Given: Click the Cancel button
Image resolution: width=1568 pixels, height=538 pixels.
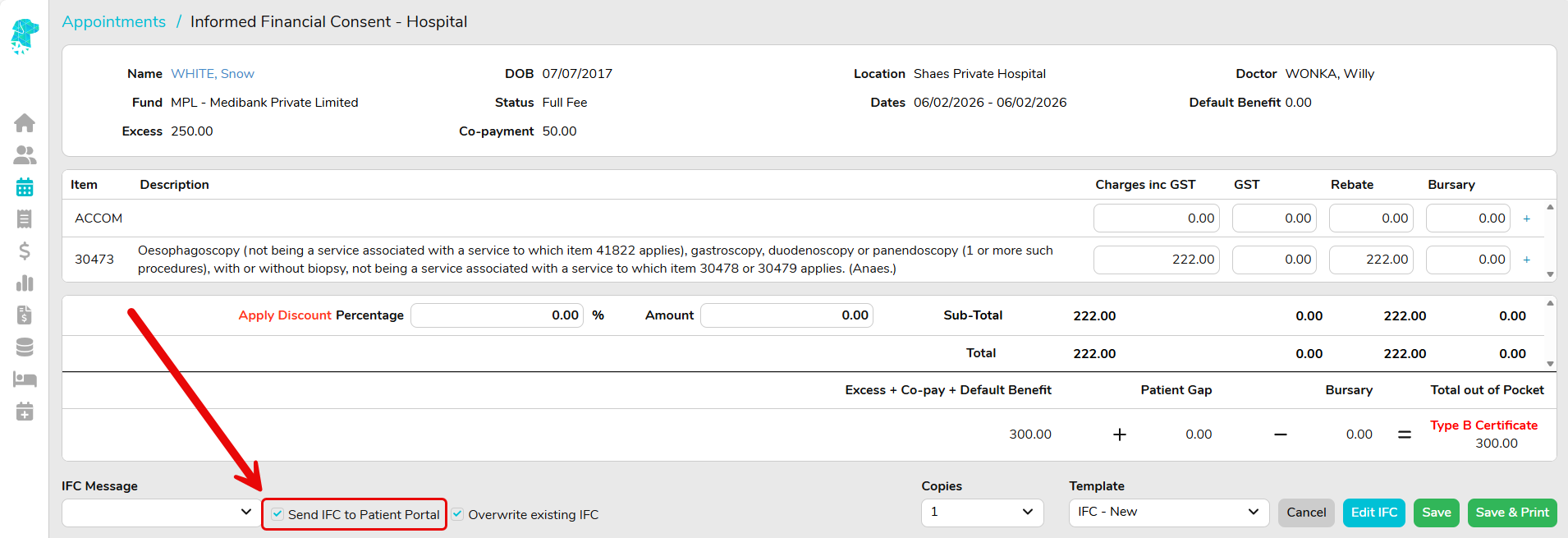Looking at the screenshot, I should 1306,513.
